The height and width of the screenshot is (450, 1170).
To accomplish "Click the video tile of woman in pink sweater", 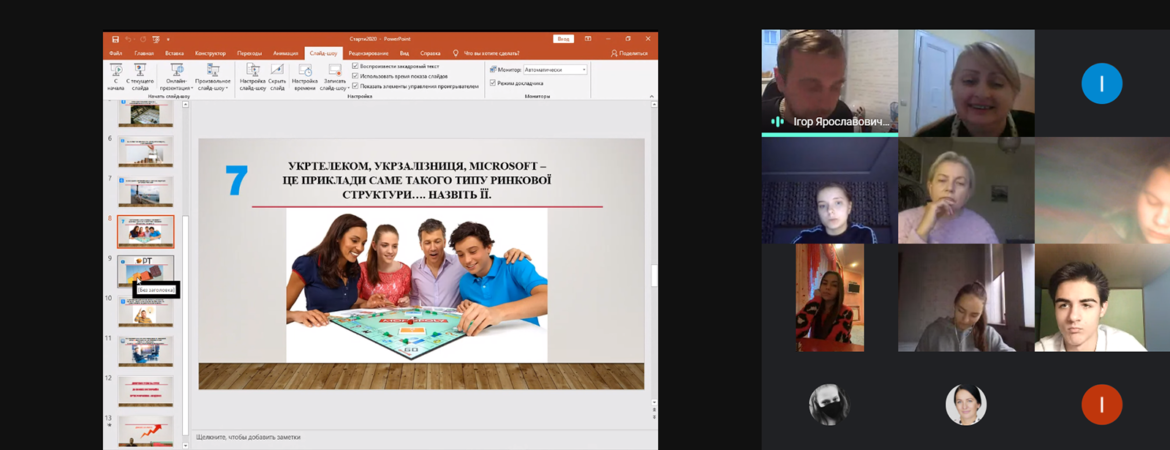I will point(966,190).
